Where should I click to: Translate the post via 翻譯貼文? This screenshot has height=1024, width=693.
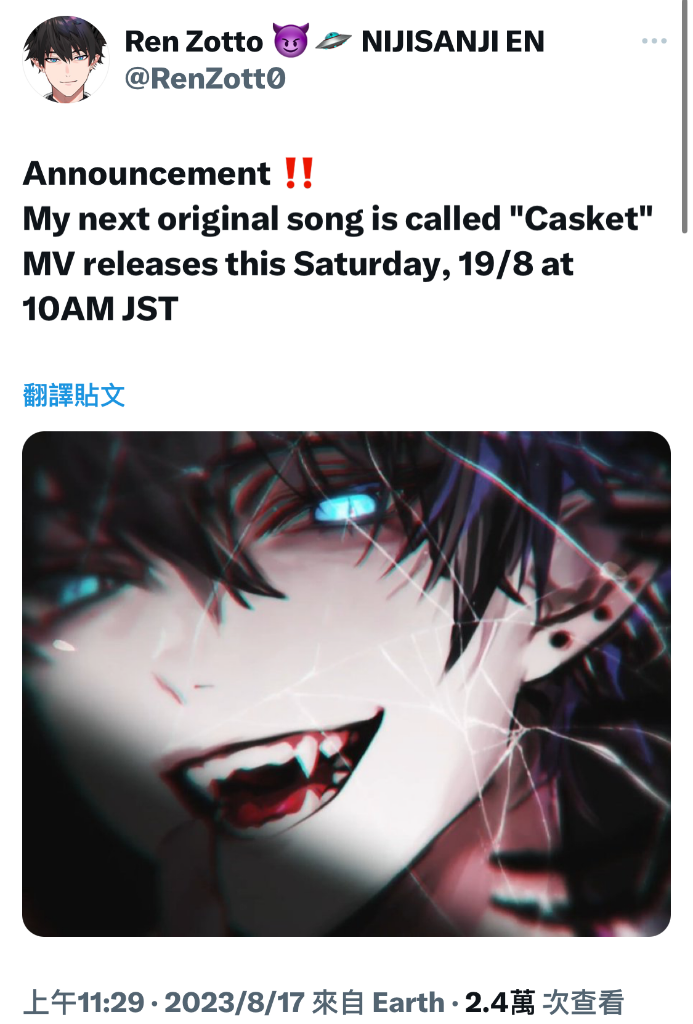tap(74, 395)
